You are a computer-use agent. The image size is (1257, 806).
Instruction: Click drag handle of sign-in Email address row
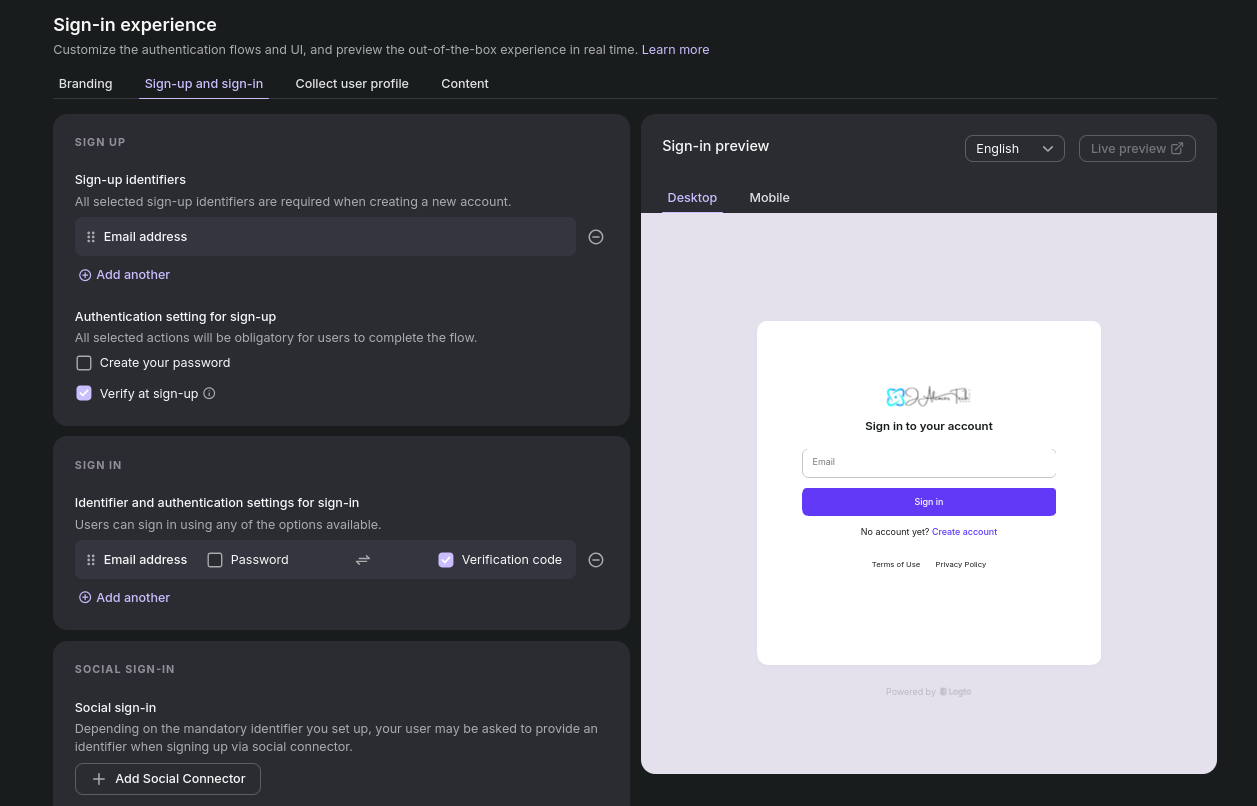coord(91,560)
